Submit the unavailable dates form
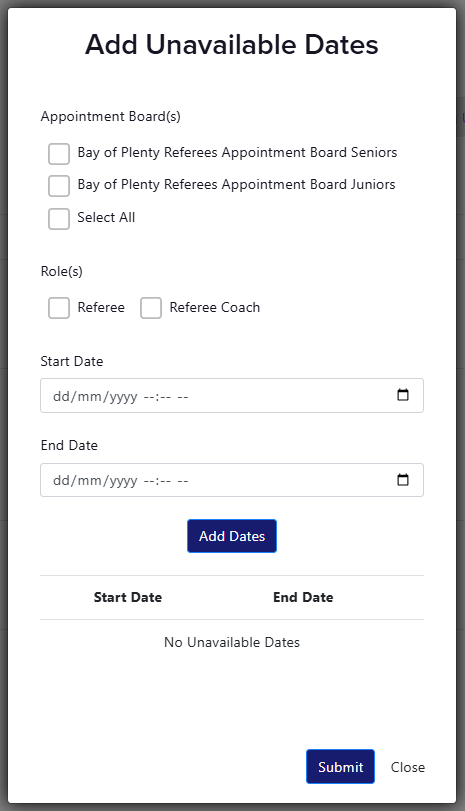 pos(340,767)
